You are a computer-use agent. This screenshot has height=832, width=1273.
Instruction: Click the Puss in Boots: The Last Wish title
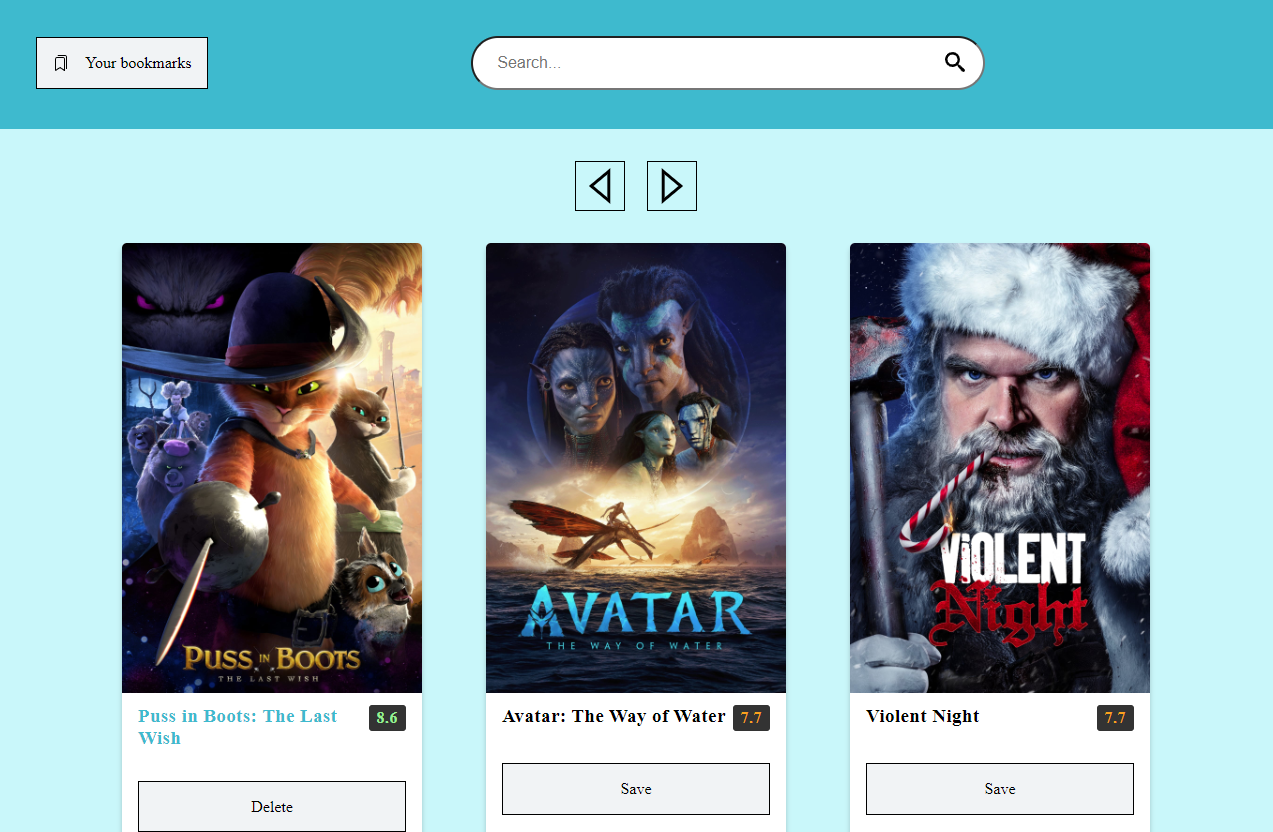tap(238, 727)
